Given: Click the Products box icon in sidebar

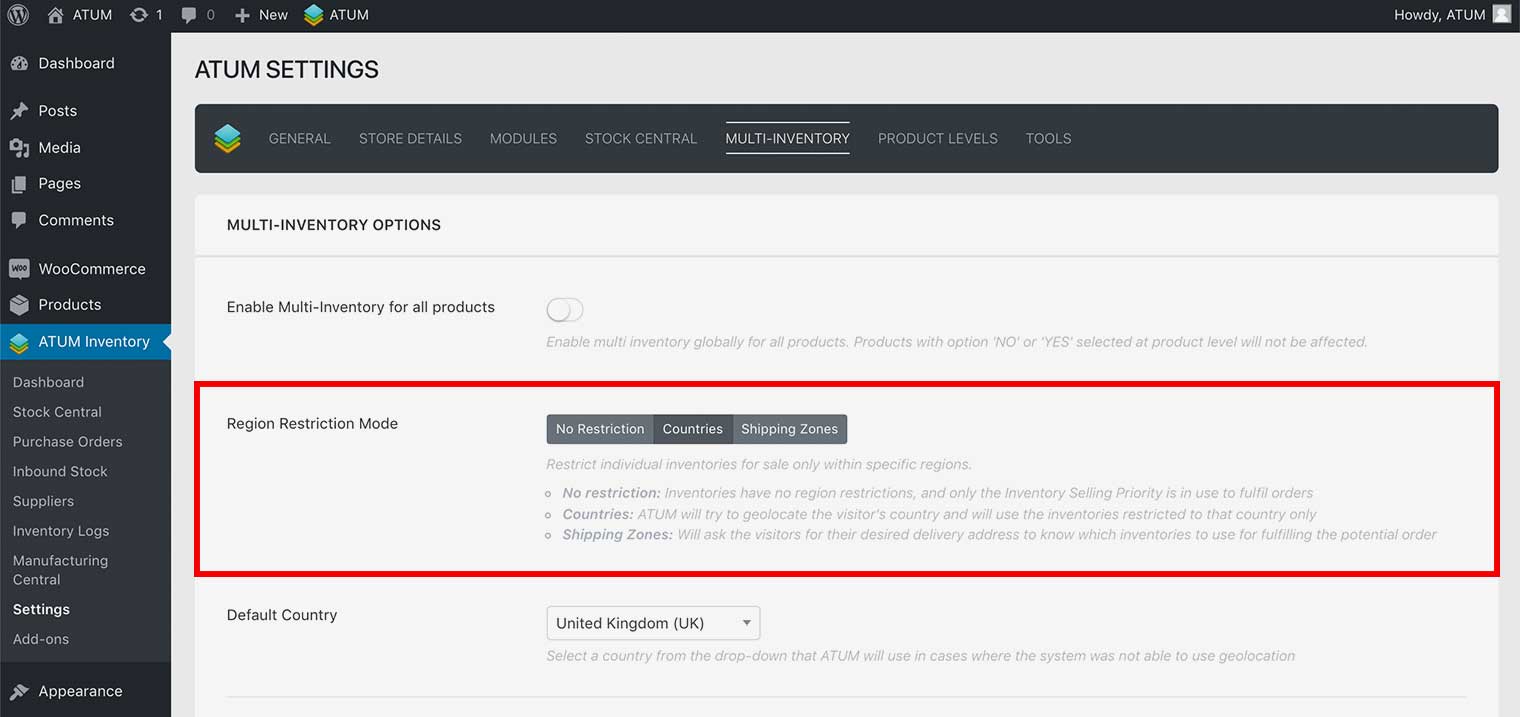Looking at the screenshot, I should (x=19, y=305).
